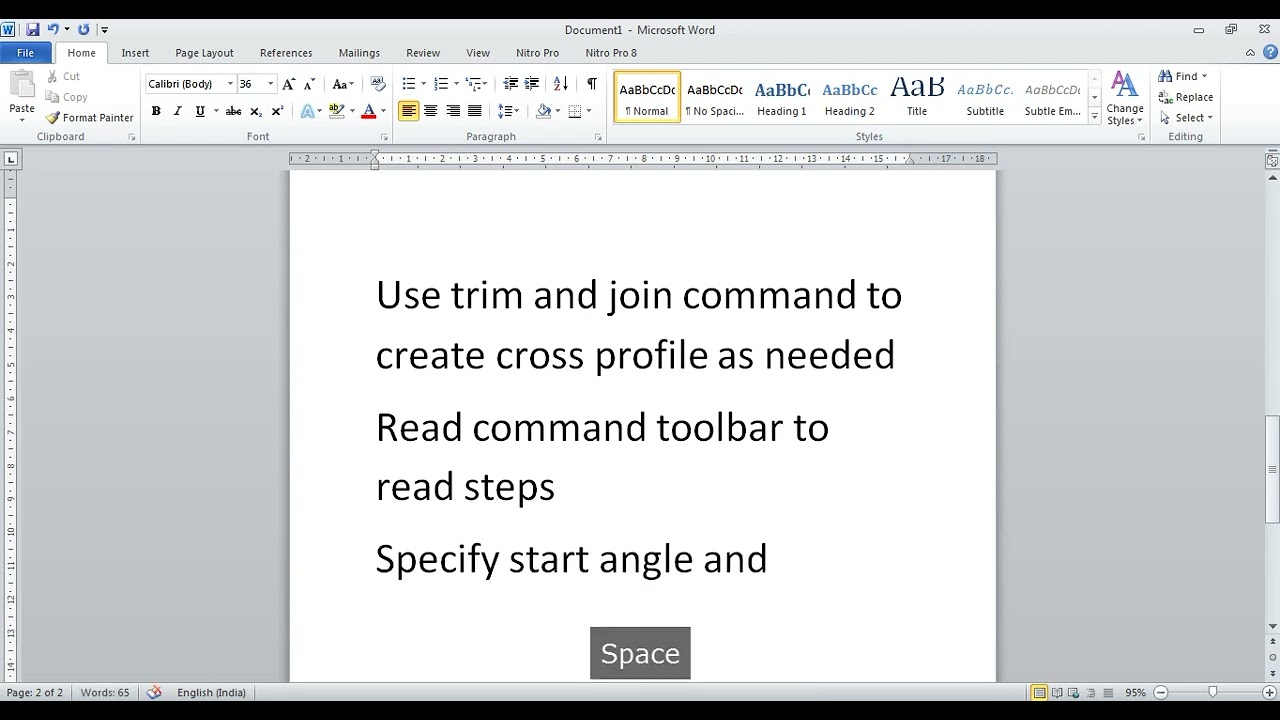Click Copy in Clipboard group
Viewport: 1280px width, 720px height.
66,97
